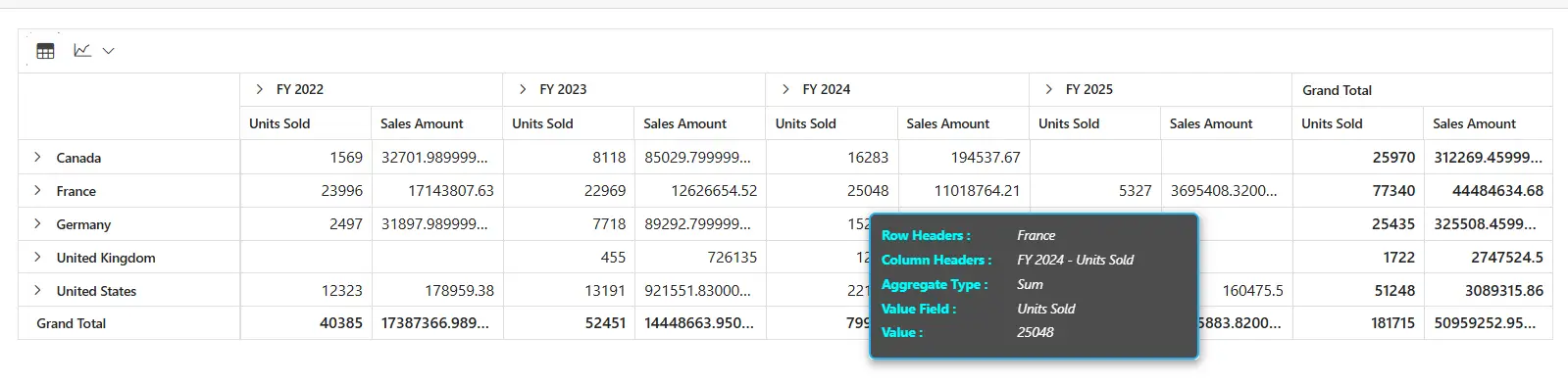Image resolution: width=1568 pixels, height=385 pixels.
Task: Select France FY 2024 units cell 25048
Action: pos(832,190)
